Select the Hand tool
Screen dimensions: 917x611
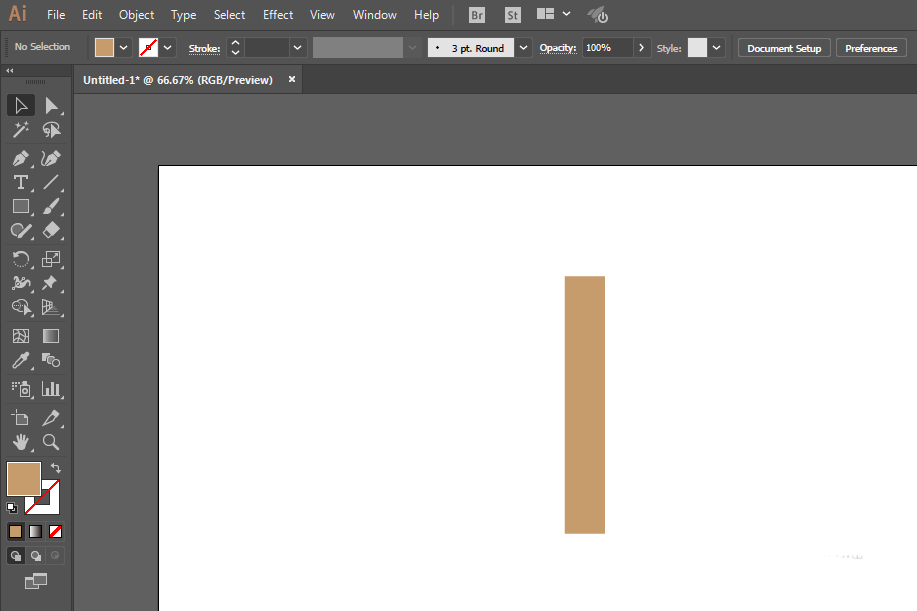21,442
